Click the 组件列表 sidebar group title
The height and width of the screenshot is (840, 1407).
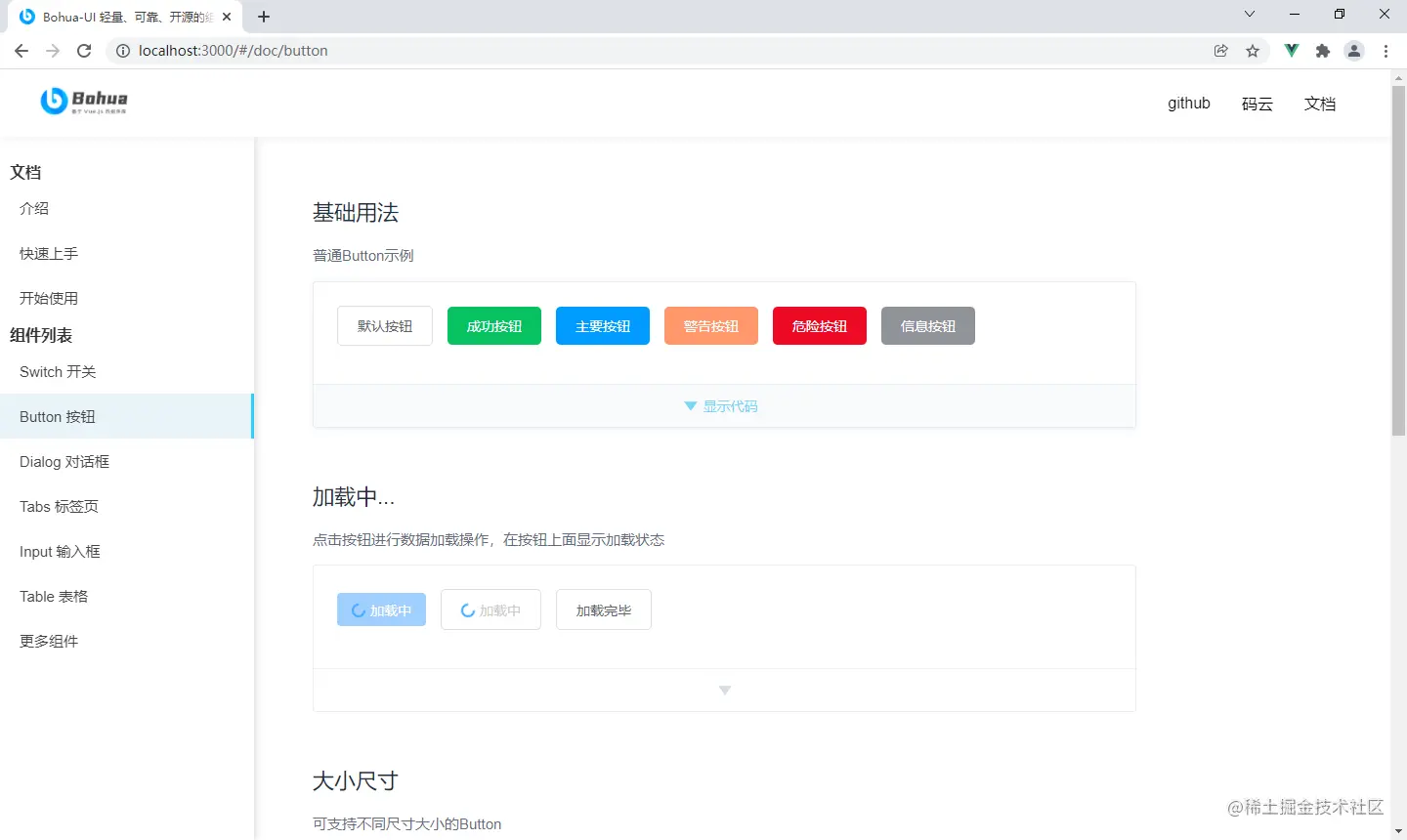coord(41,335)
